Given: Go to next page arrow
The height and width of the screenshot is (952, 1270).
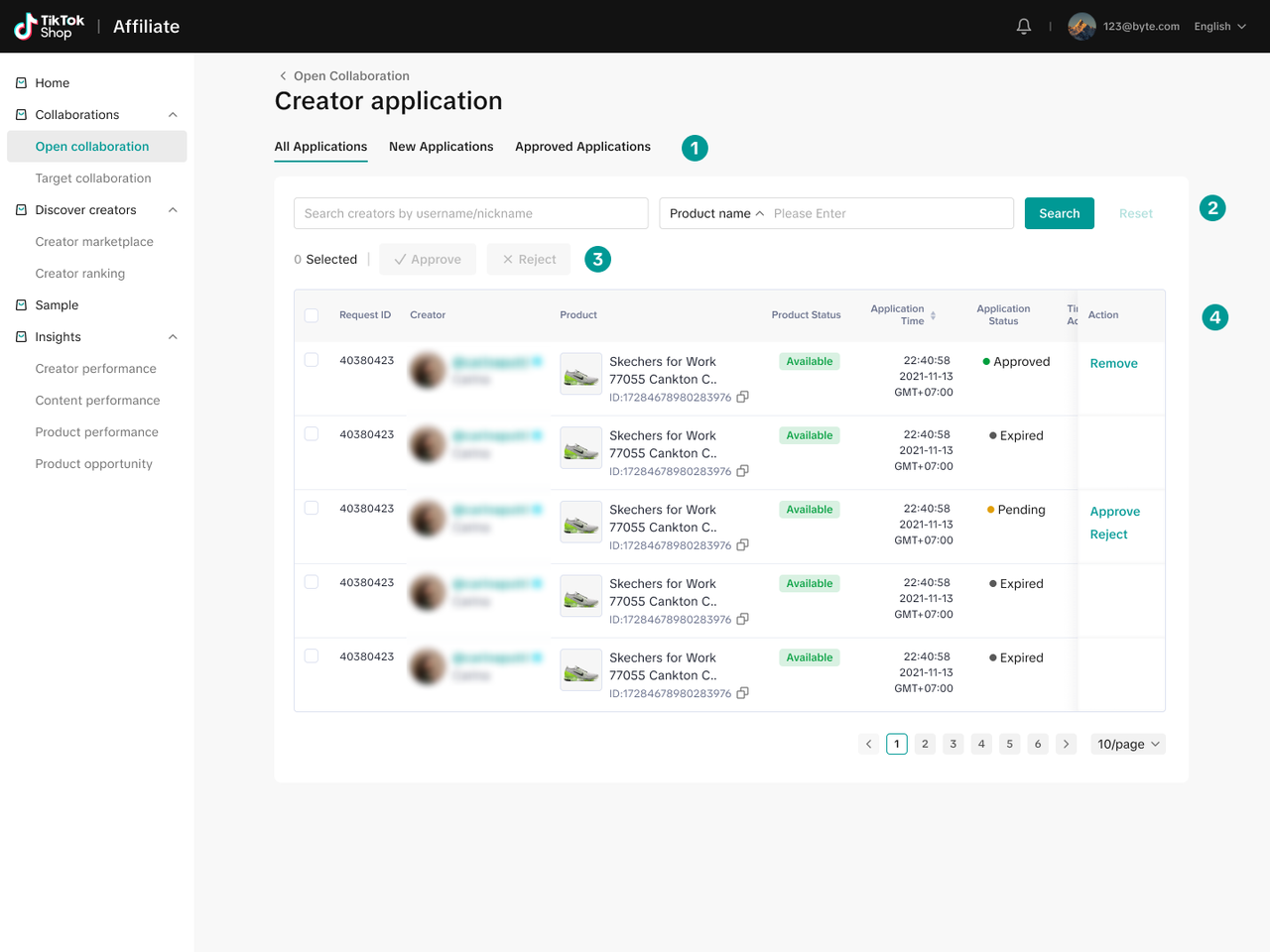Looking at the screenshot, I should (x=1067, y=744).
